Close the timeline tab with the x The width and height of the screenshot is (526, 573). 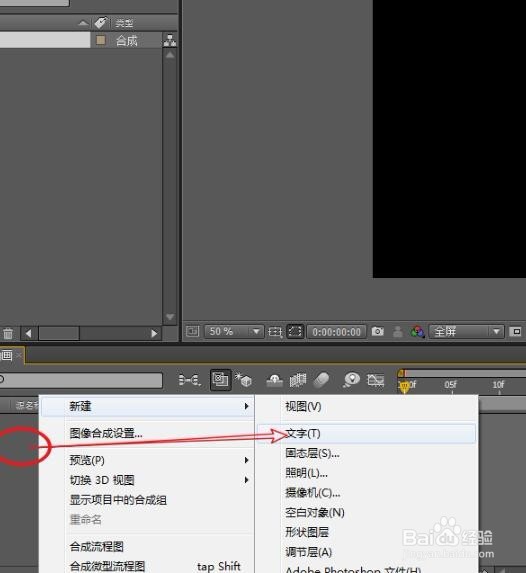pos(19,355)
